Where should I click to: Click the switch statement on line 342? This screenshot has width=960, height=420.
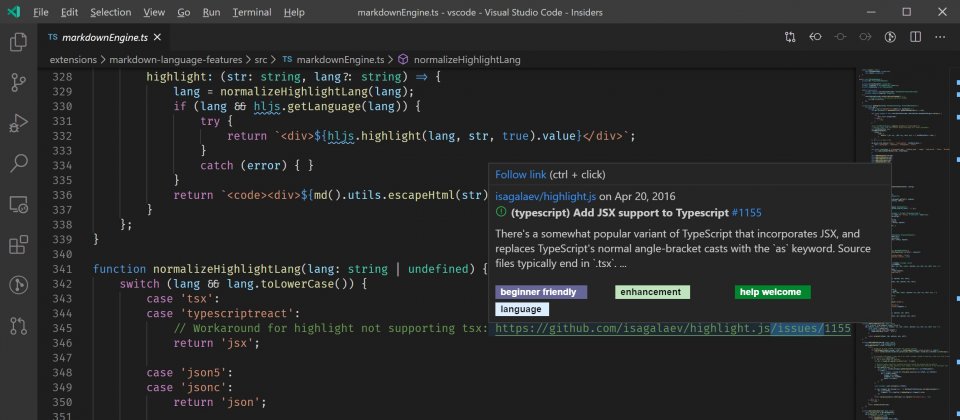click(243, 284)
